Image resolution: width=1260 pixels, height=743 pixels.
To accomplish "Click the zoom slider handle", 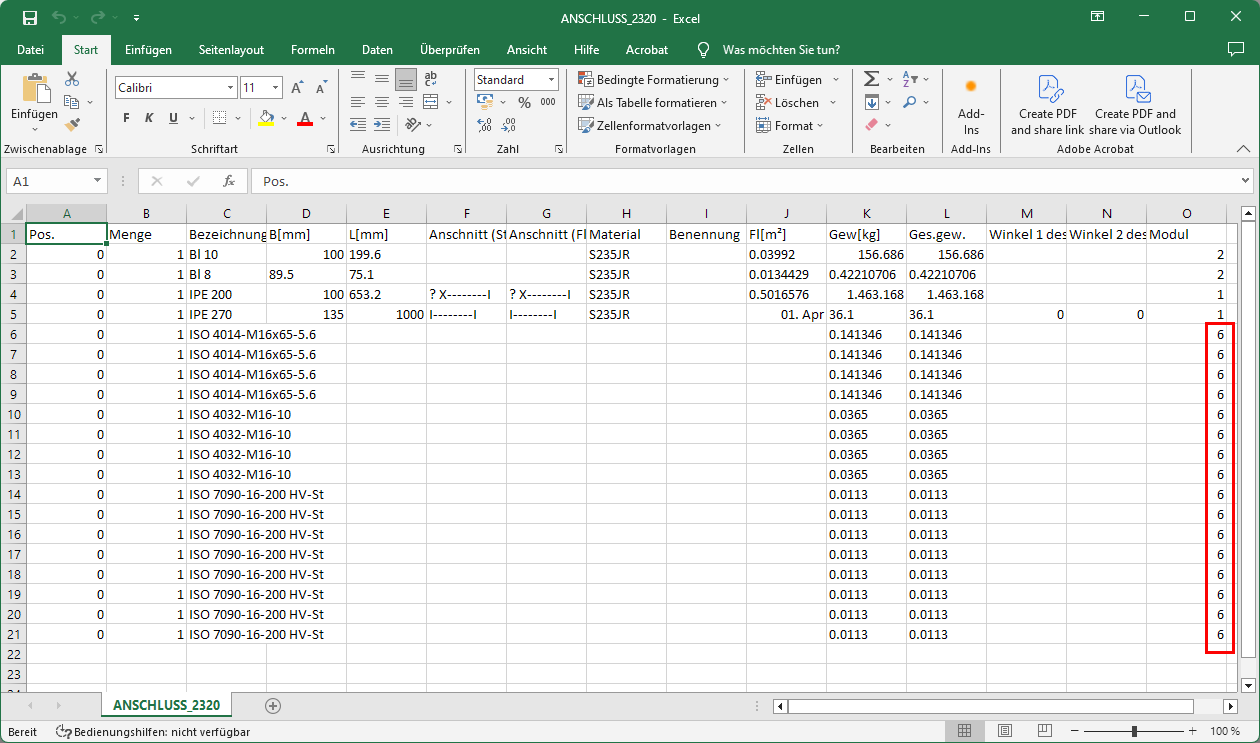I will click(x=1133, y=731).
